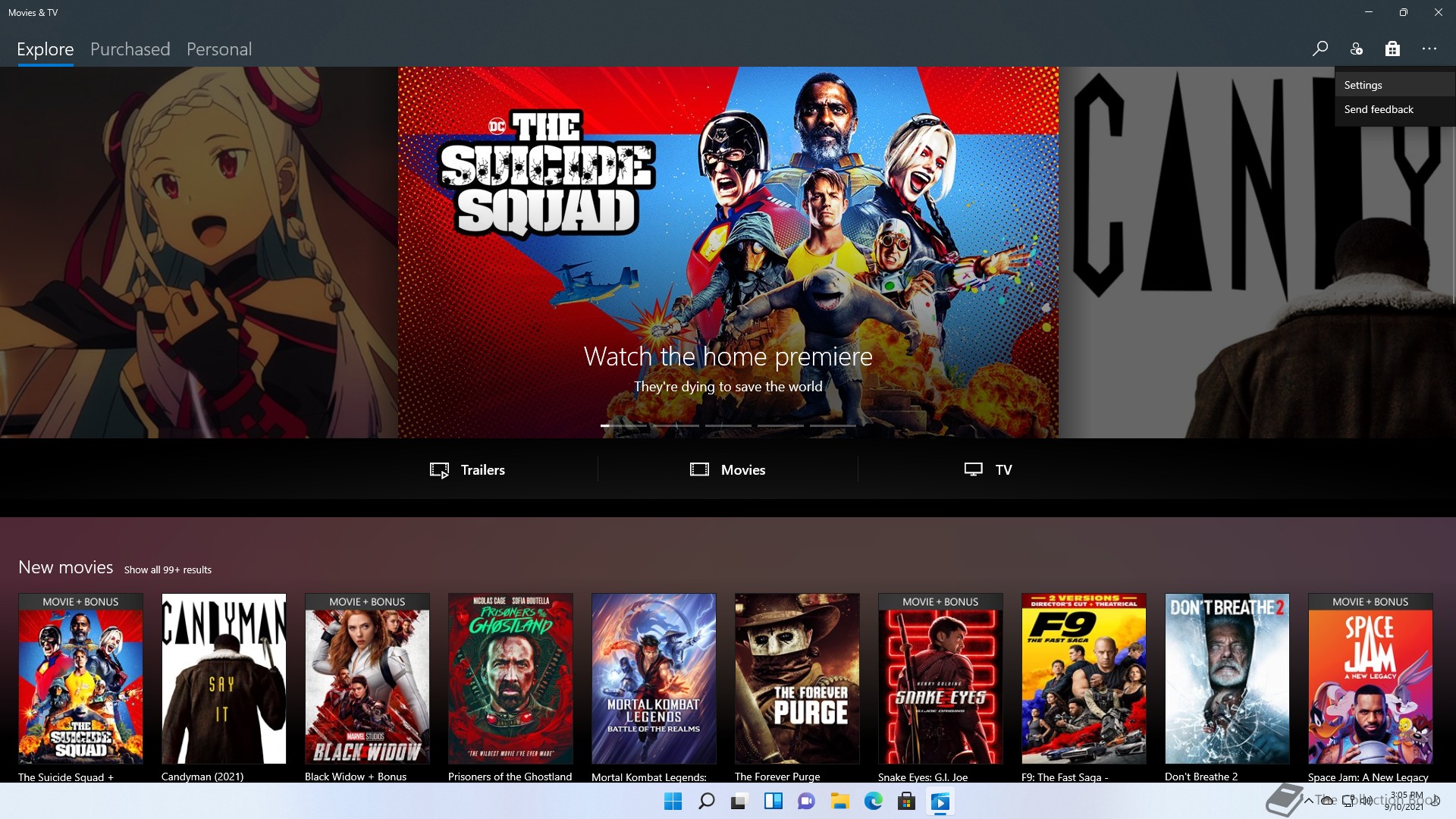Open Microsoft Store from taskbar
This screenshot has width=1456, height=819.
[x=906, y=802]
